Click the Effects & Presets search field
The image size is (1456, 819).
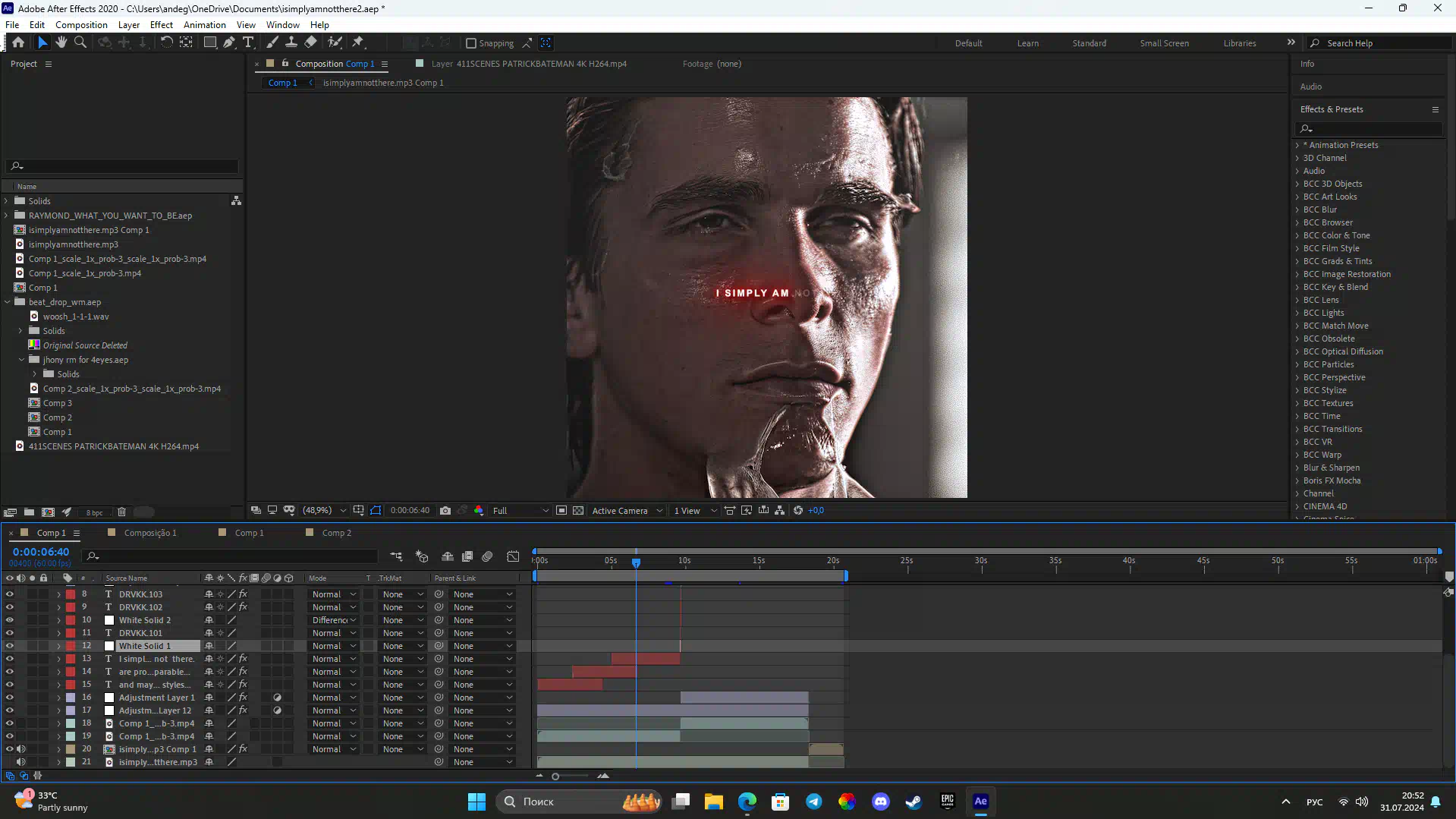(x=1370, y=129)
